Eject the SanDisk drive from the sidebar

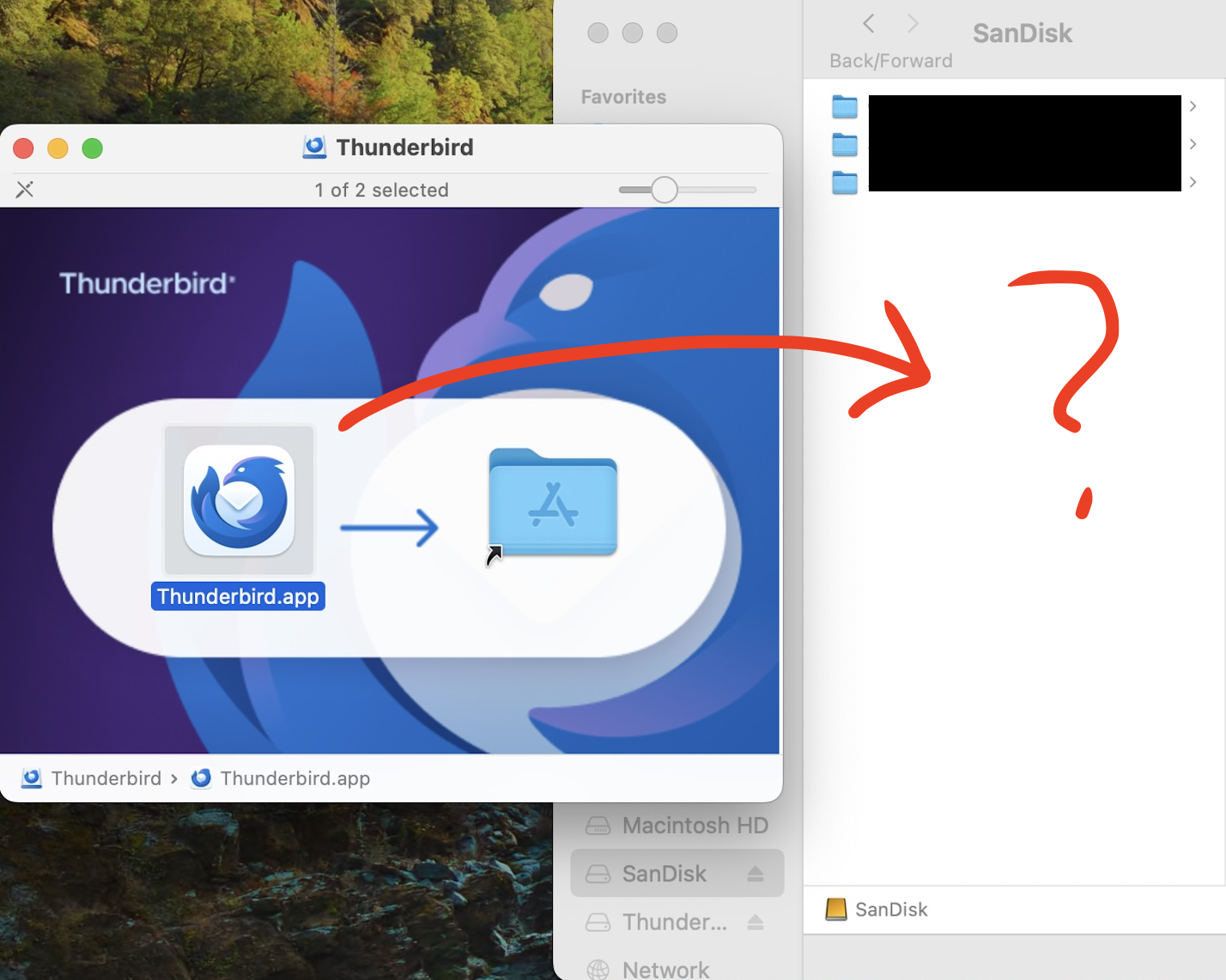pos(756,874)
